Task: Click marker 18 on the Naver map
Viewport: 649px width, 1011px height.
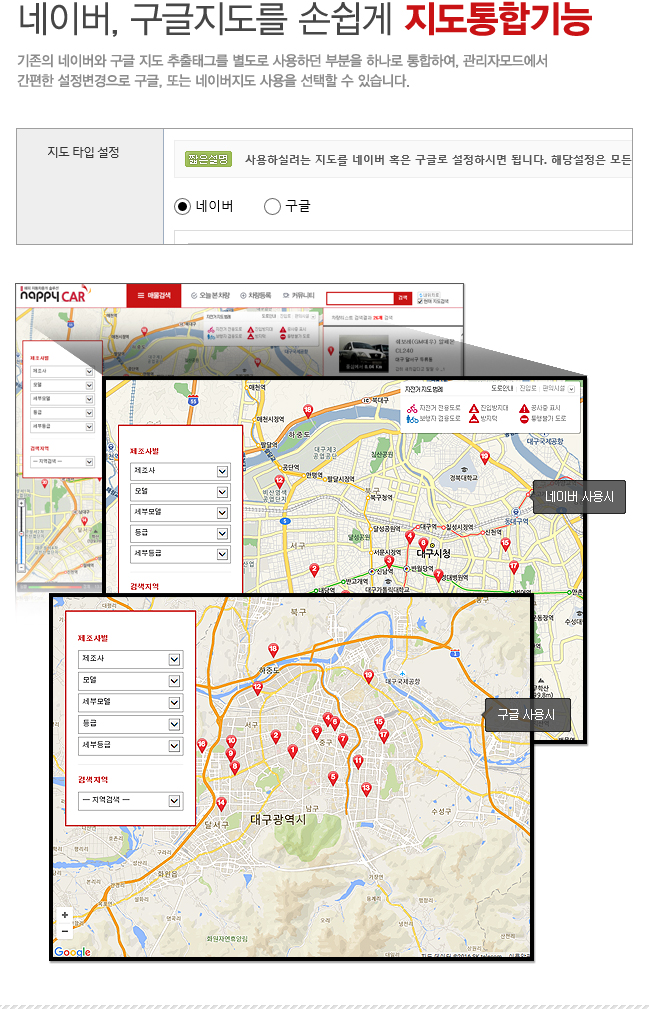Action: point(308,411)
